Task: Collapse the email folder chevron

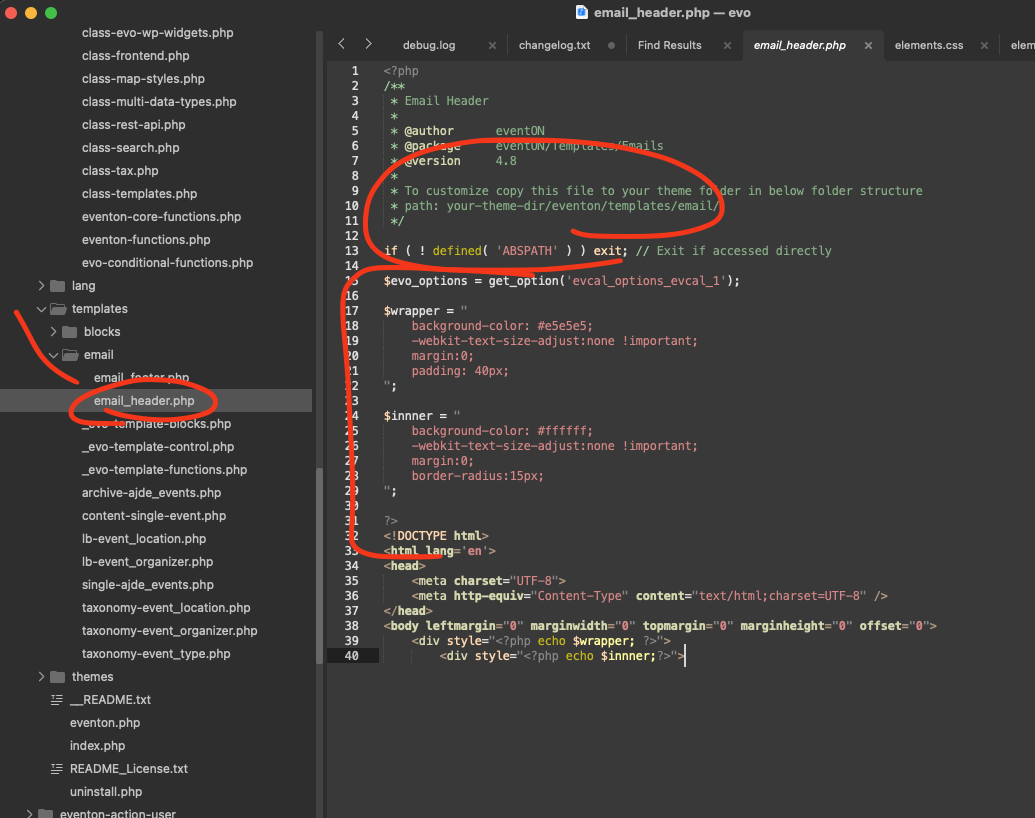Action: pos(53,355)
